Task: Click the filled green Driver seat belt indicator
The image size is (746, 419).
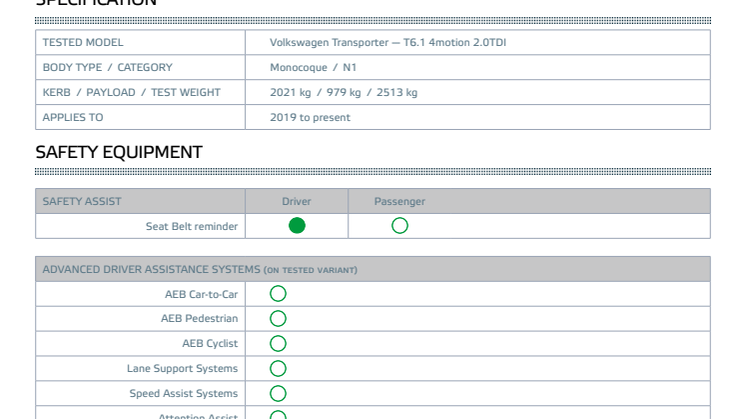Action: pyautogui.click(x=297, y=225)
